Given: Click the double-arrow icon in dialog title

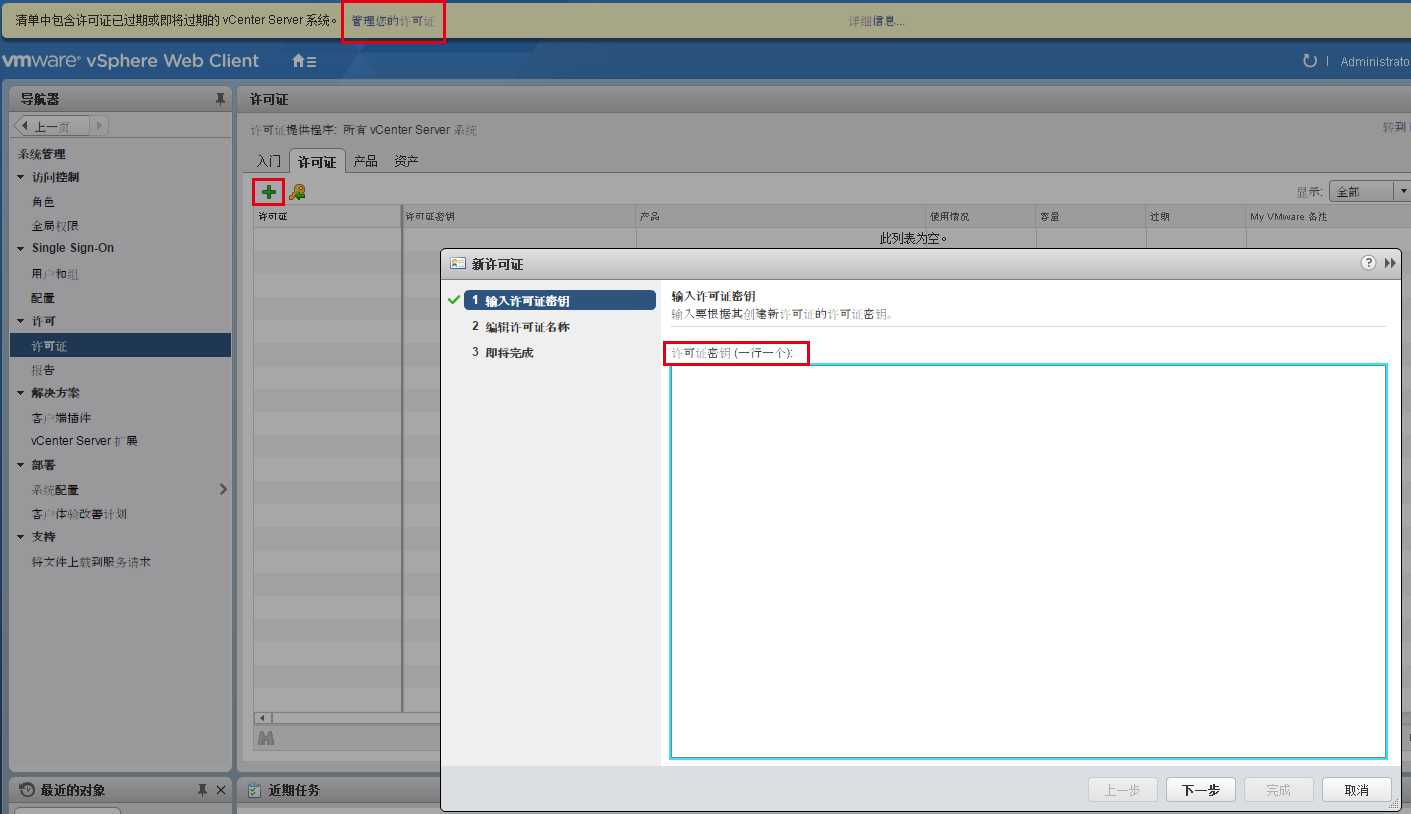Looking at the screenshot, I should click(1390, 263).
